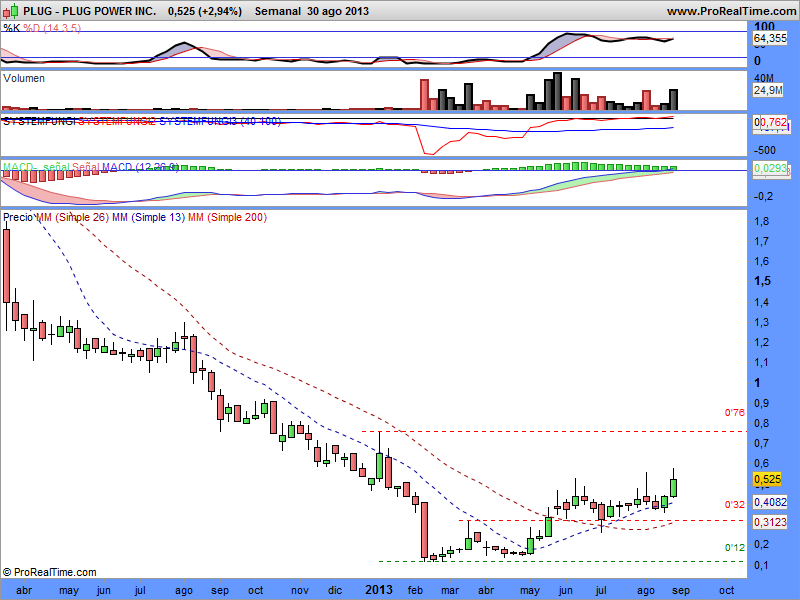Click the candlestick icon beside the PLUG title
800x600 pixels.
(x=11, y=10)
